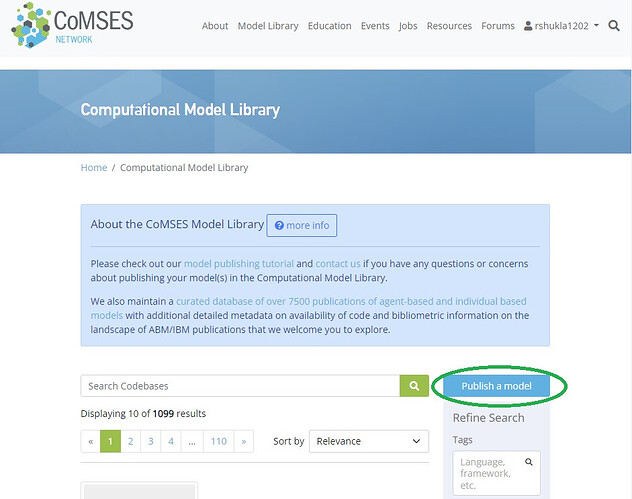The height and width of the screenshot is (499, 632).
Task: Focus the Tags language framework input
Action: (496, 473)
